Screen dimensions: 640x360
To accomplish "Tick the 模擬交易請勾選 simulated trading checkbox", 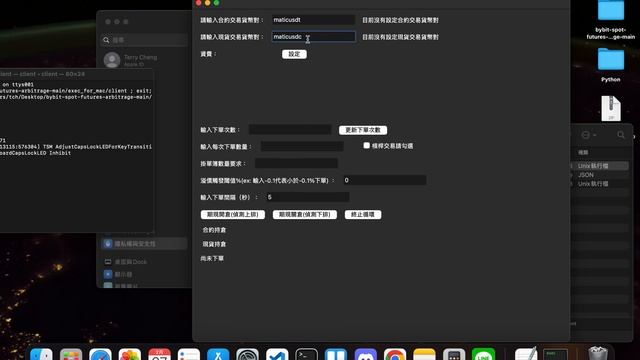I will [x=367, y=146].
